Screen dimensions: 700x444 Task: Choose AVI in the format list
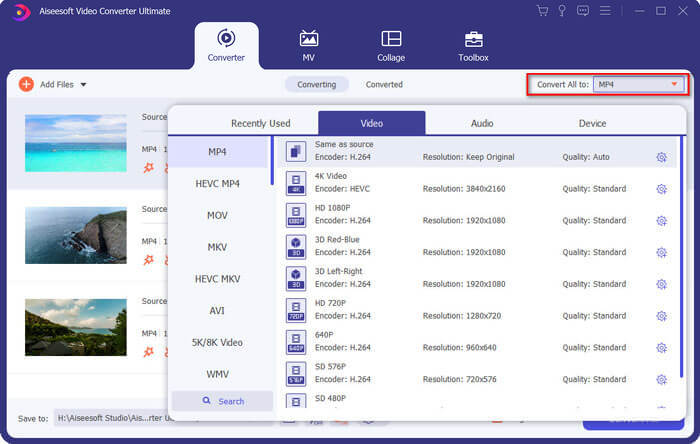[x=217, y=311]
